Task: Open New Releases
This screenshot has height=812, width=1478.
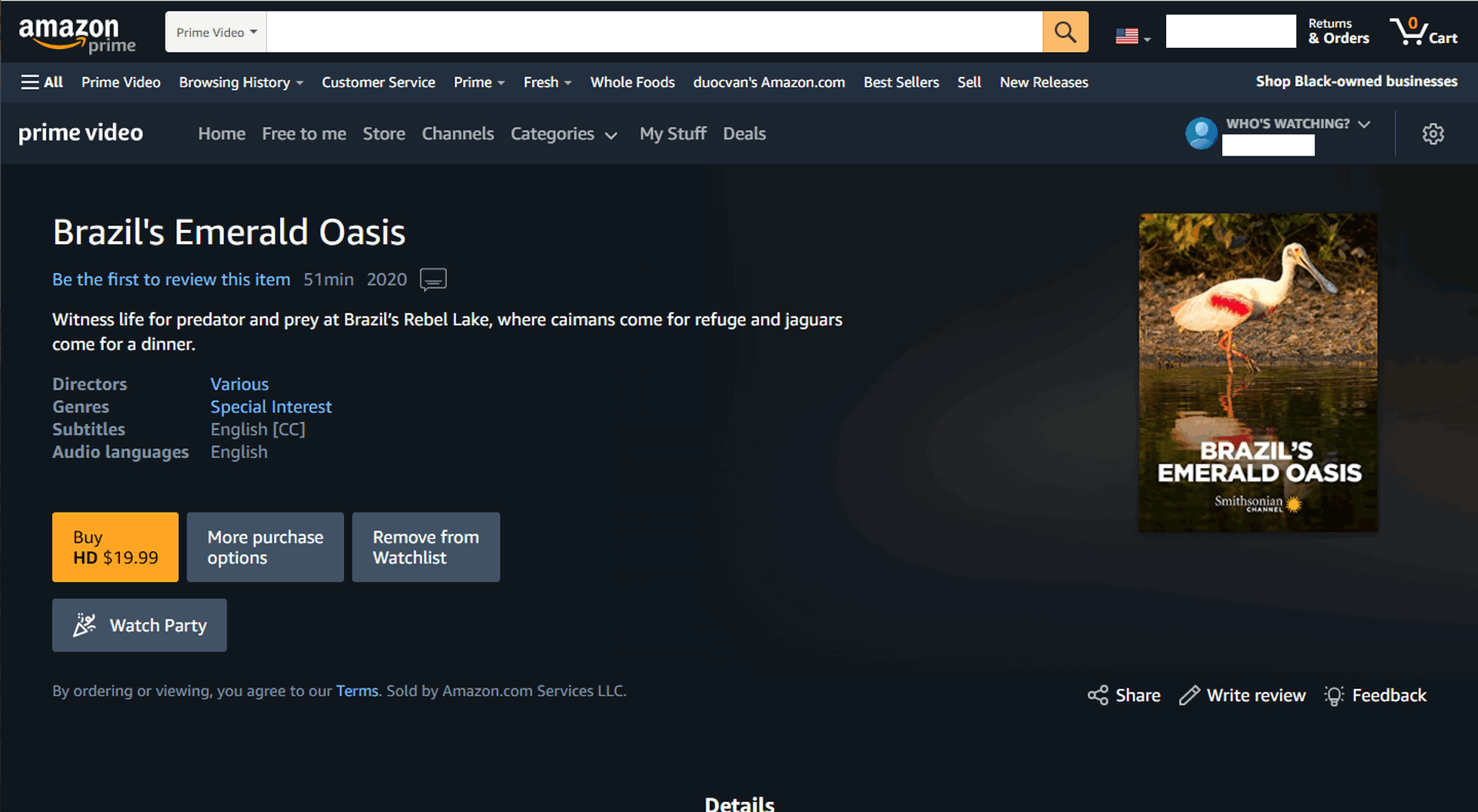Action: point(1044,82)
